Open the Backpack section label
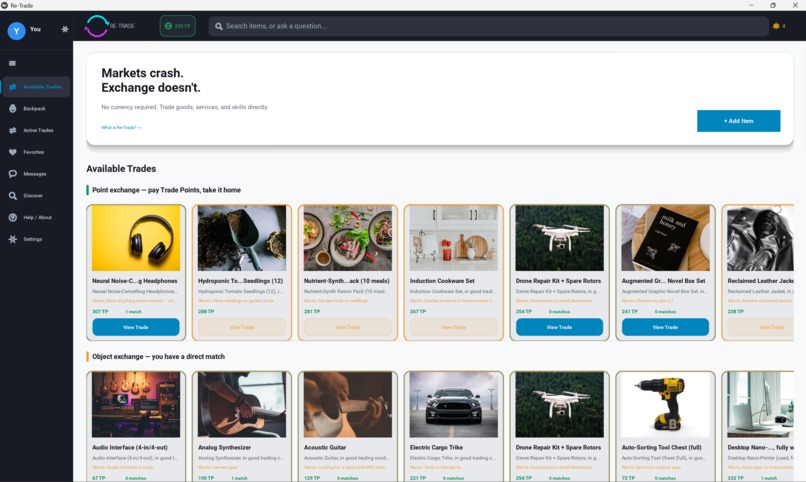The width and height of the screenshot is (806, 482). tap(34, 108)
